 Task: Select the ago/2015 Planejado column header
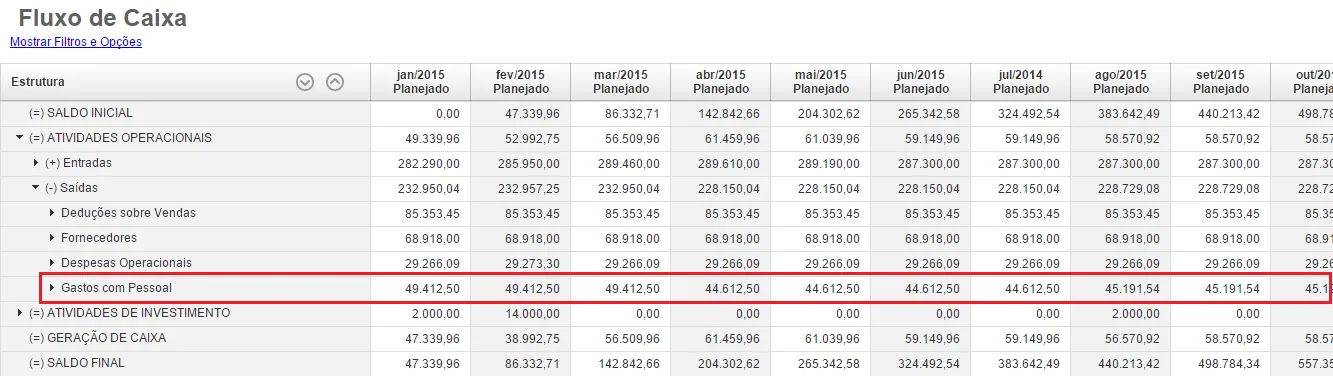[x=1120, y=82]
